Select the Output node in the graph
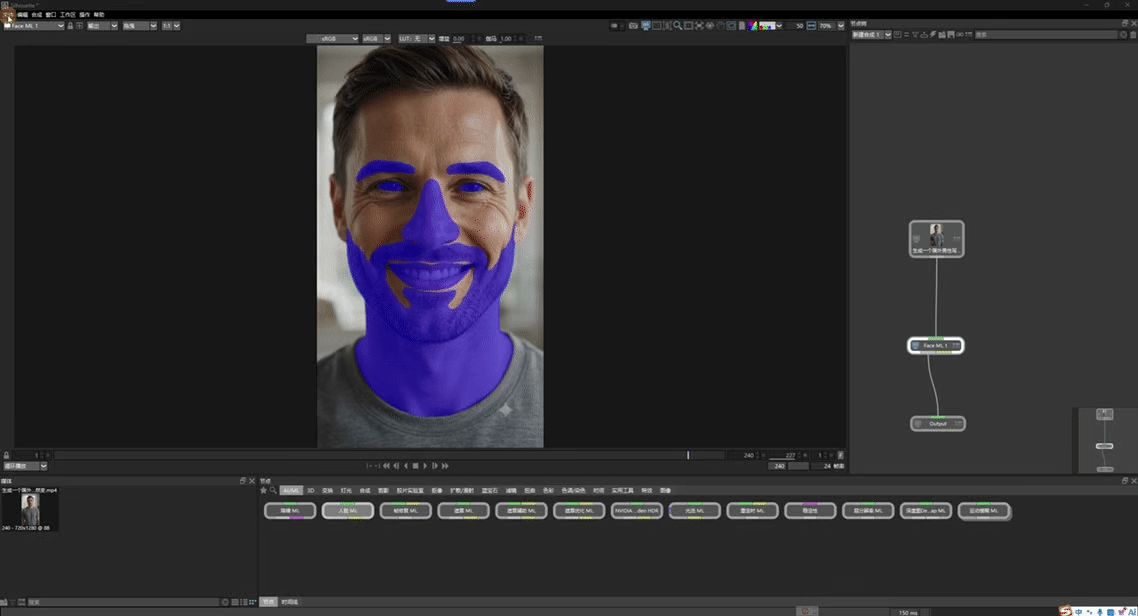 [x=938, y=423]
